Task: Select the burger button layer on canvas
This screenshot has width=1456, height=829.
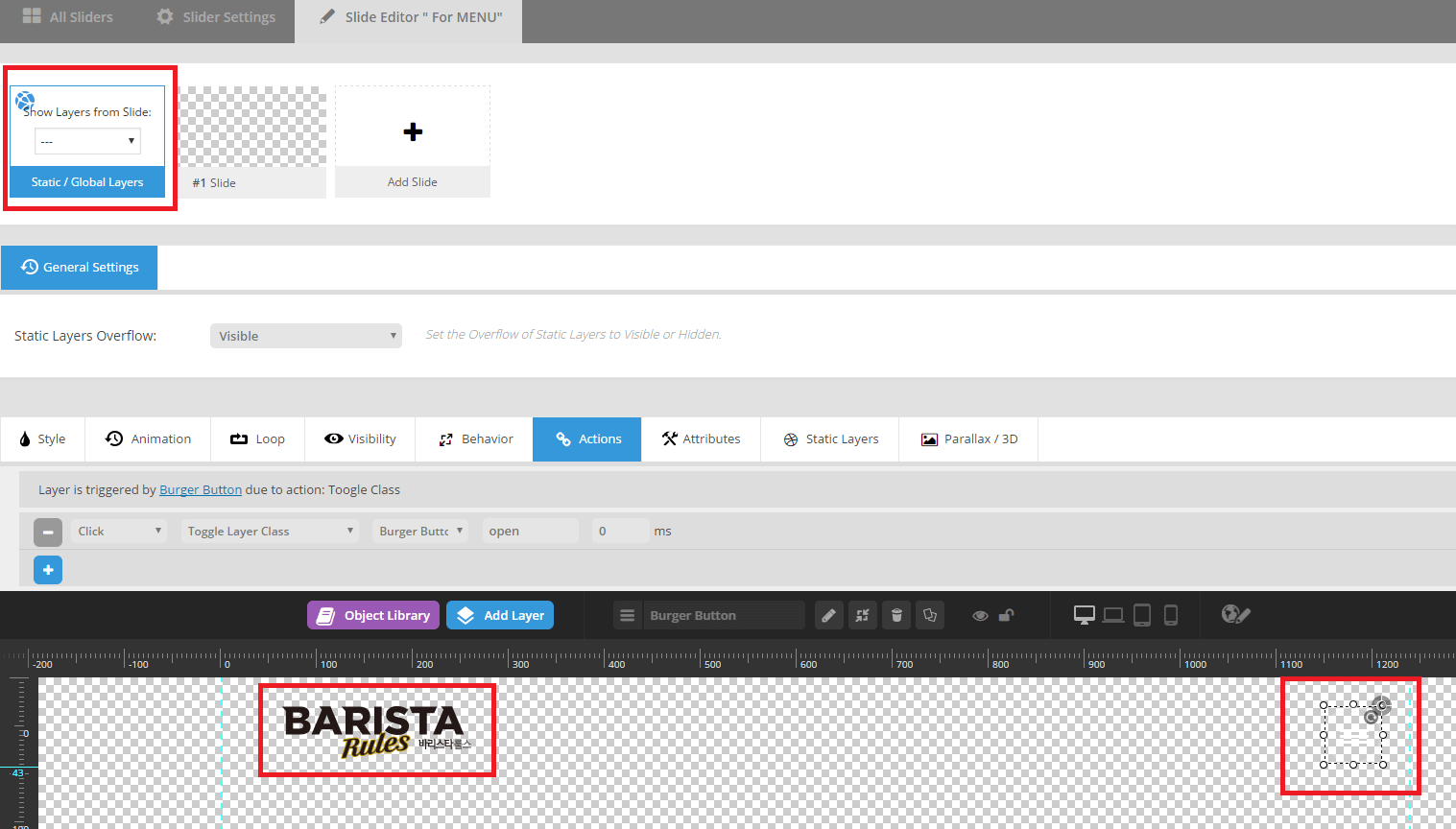Action: click(1353, 735)
